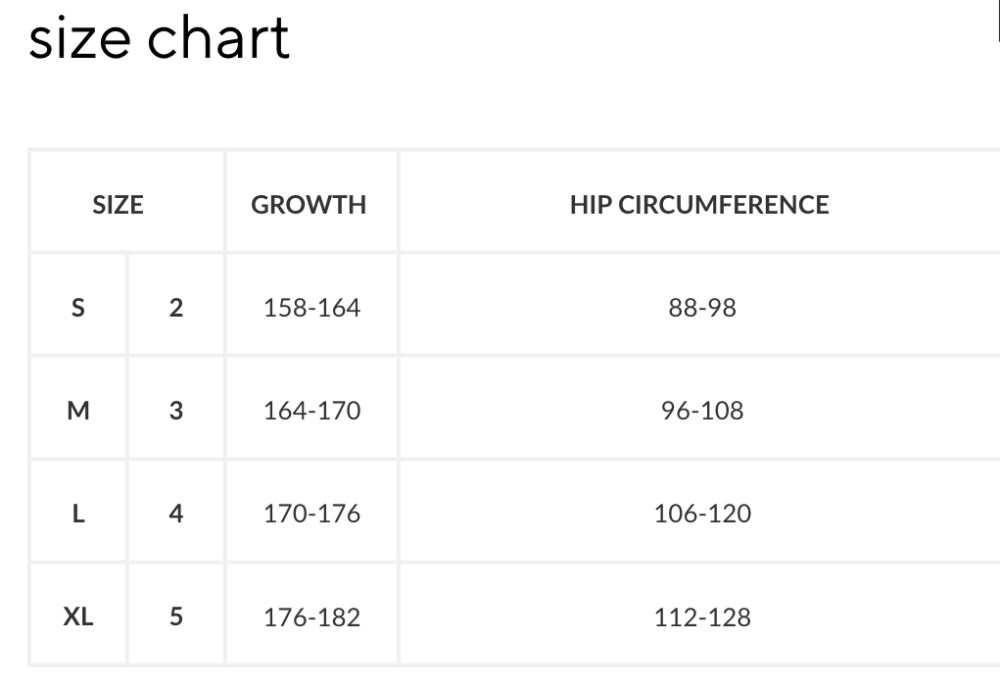Select hip circumference 106-120
The width and height of the screenshot is (1000, 689).
[702, 513]
